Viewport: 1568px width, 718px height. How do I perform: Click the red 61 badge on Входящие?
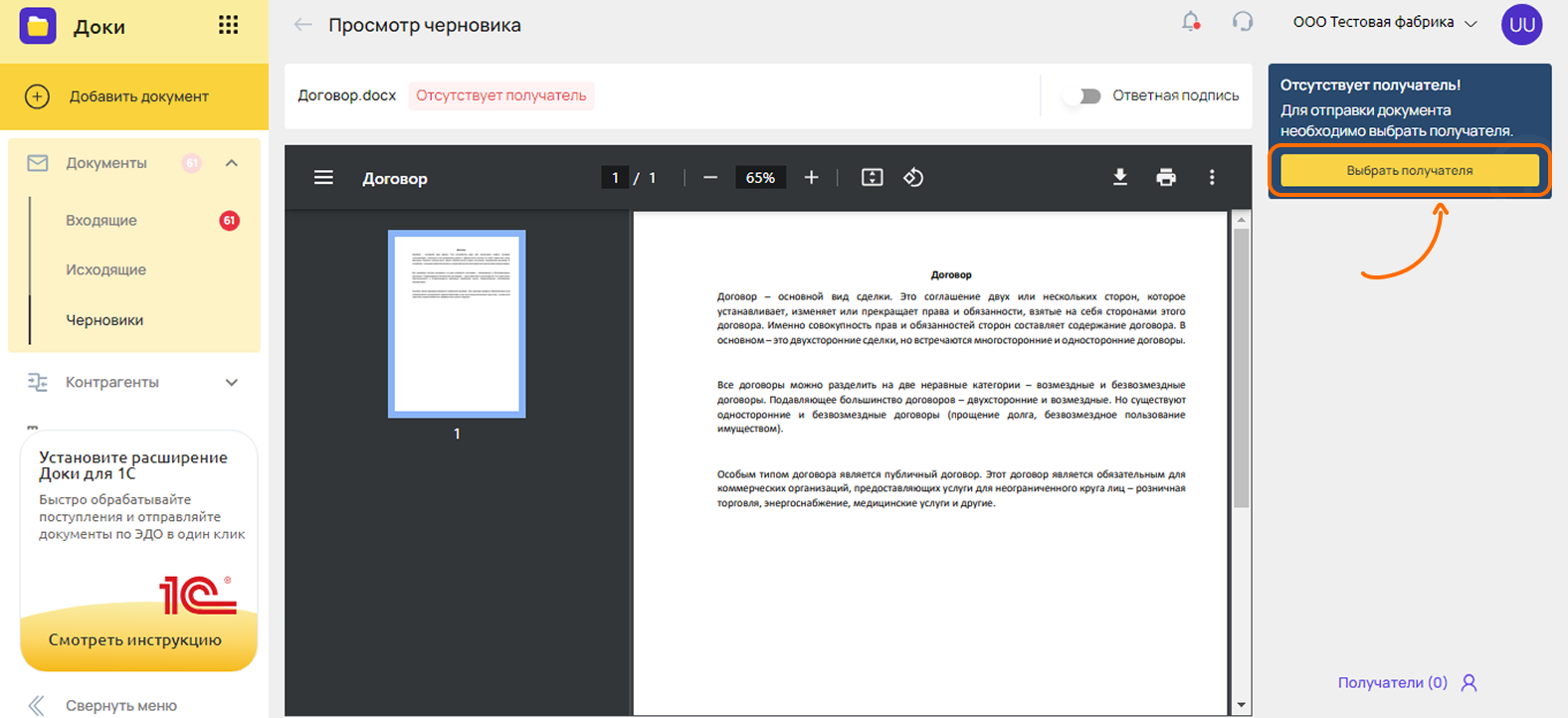point(230,221)
